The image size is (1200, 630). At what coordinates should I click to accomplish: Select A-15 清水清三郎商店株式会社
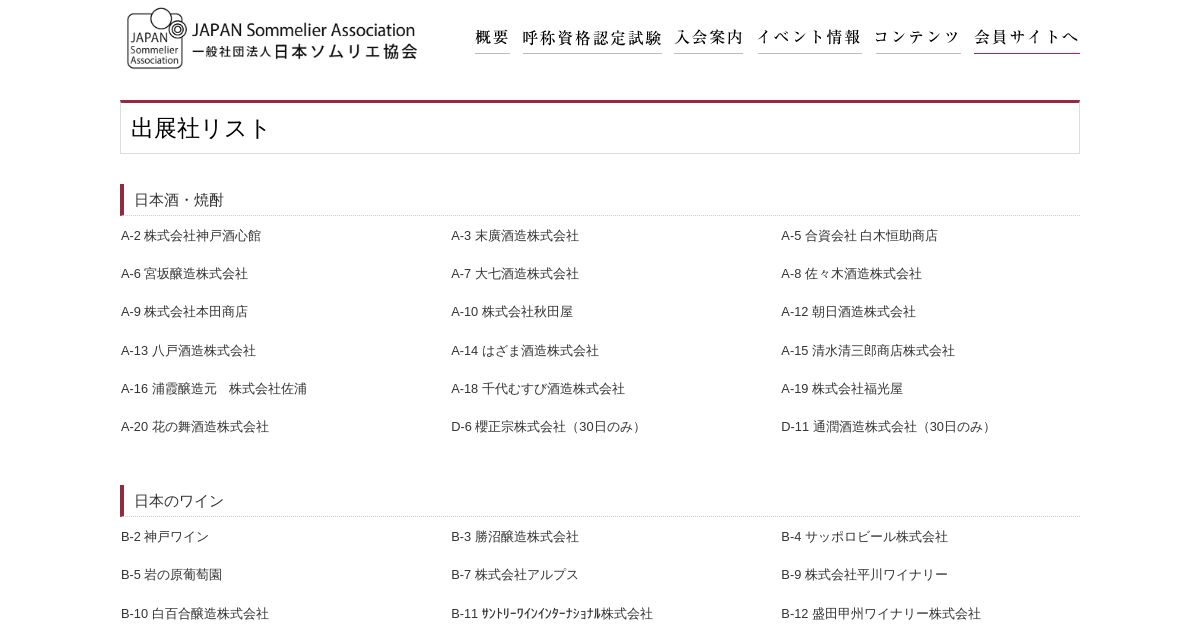tap(868, 351)
